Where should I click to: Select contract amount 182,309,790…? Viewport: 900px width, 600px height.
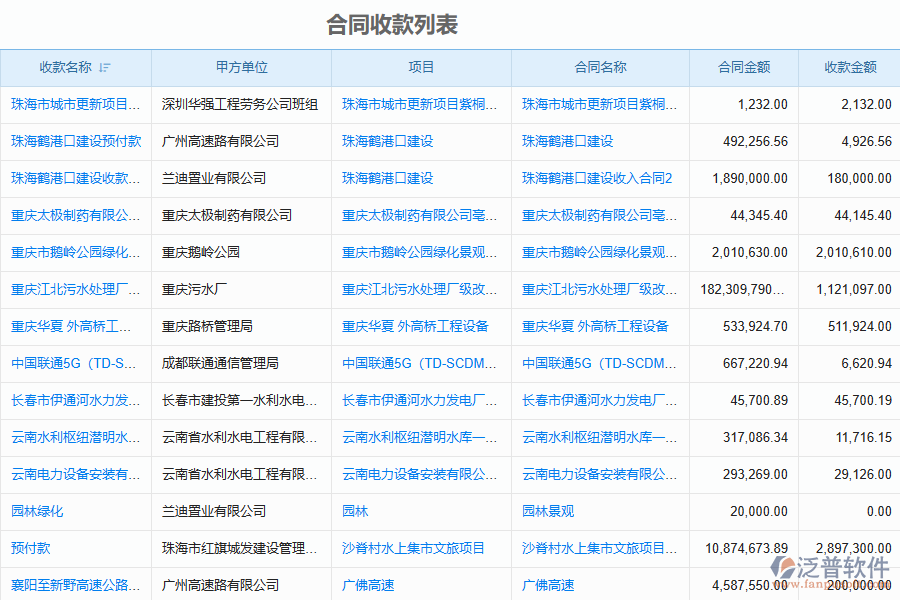pyautogui.click(x=742, y=289)
